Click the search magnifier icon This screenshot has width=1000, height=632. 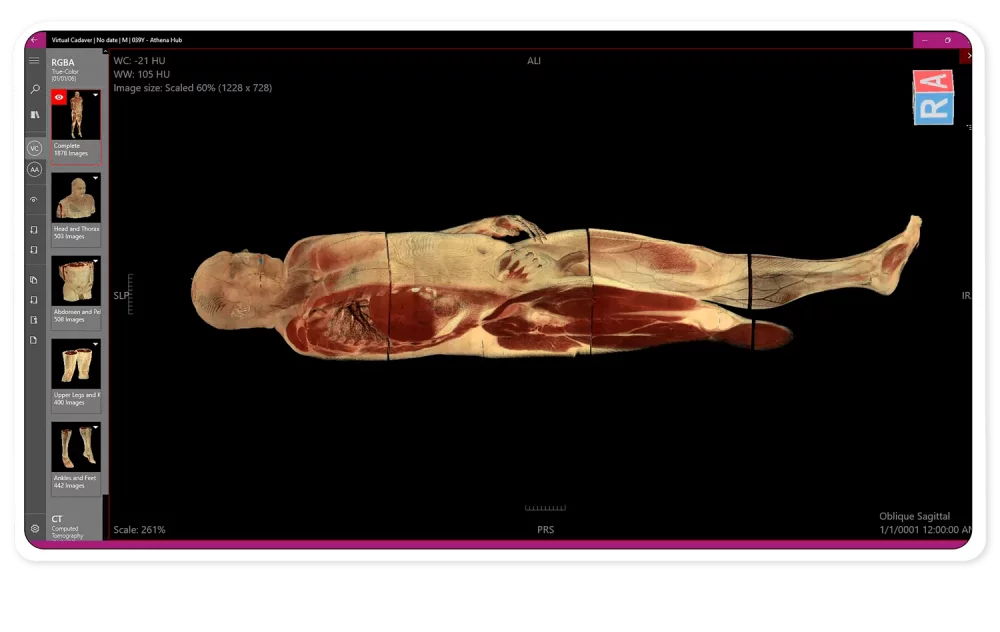(34, 89)
